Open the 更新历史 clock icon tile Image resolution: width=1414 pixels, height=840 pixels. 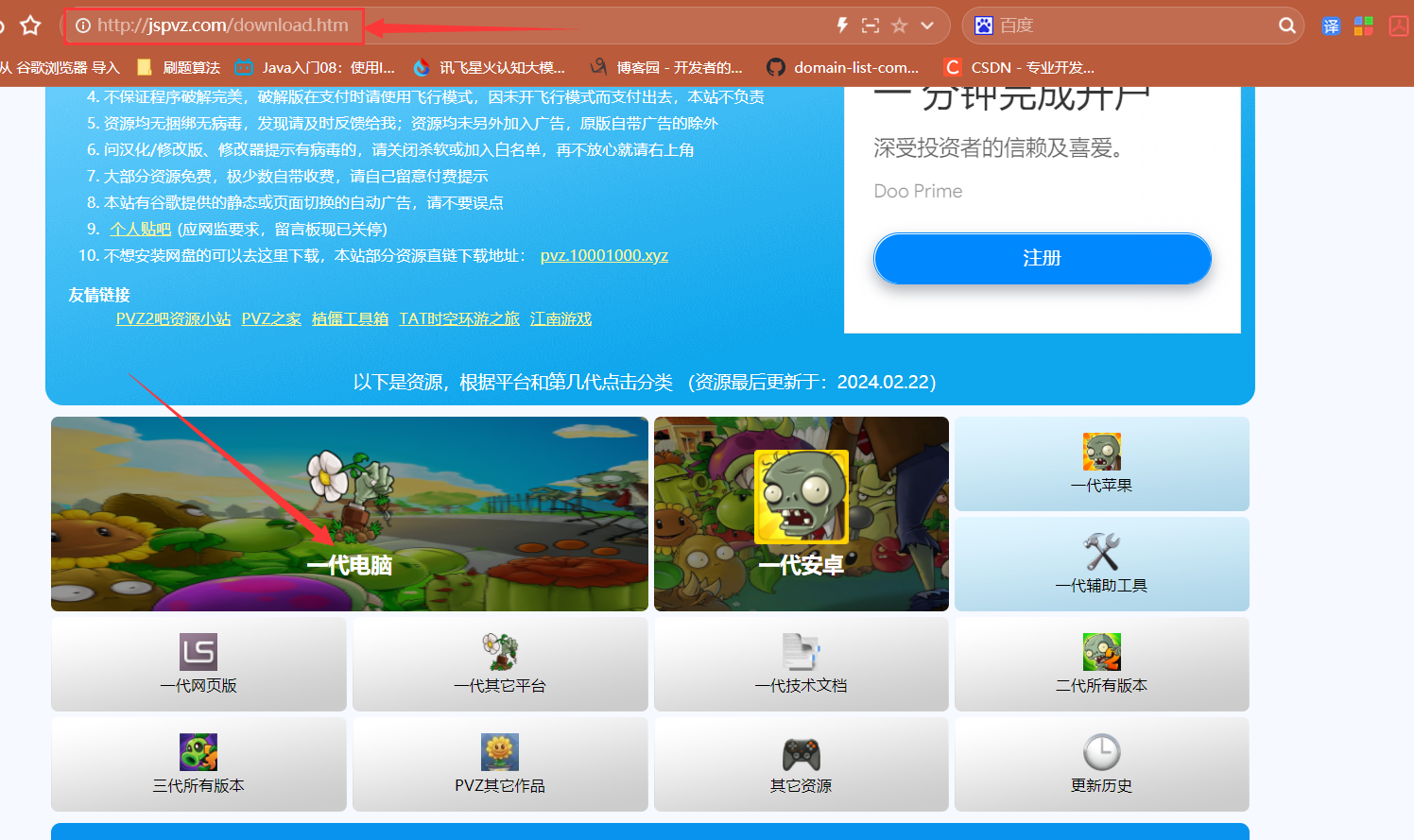pos(1102,764)
